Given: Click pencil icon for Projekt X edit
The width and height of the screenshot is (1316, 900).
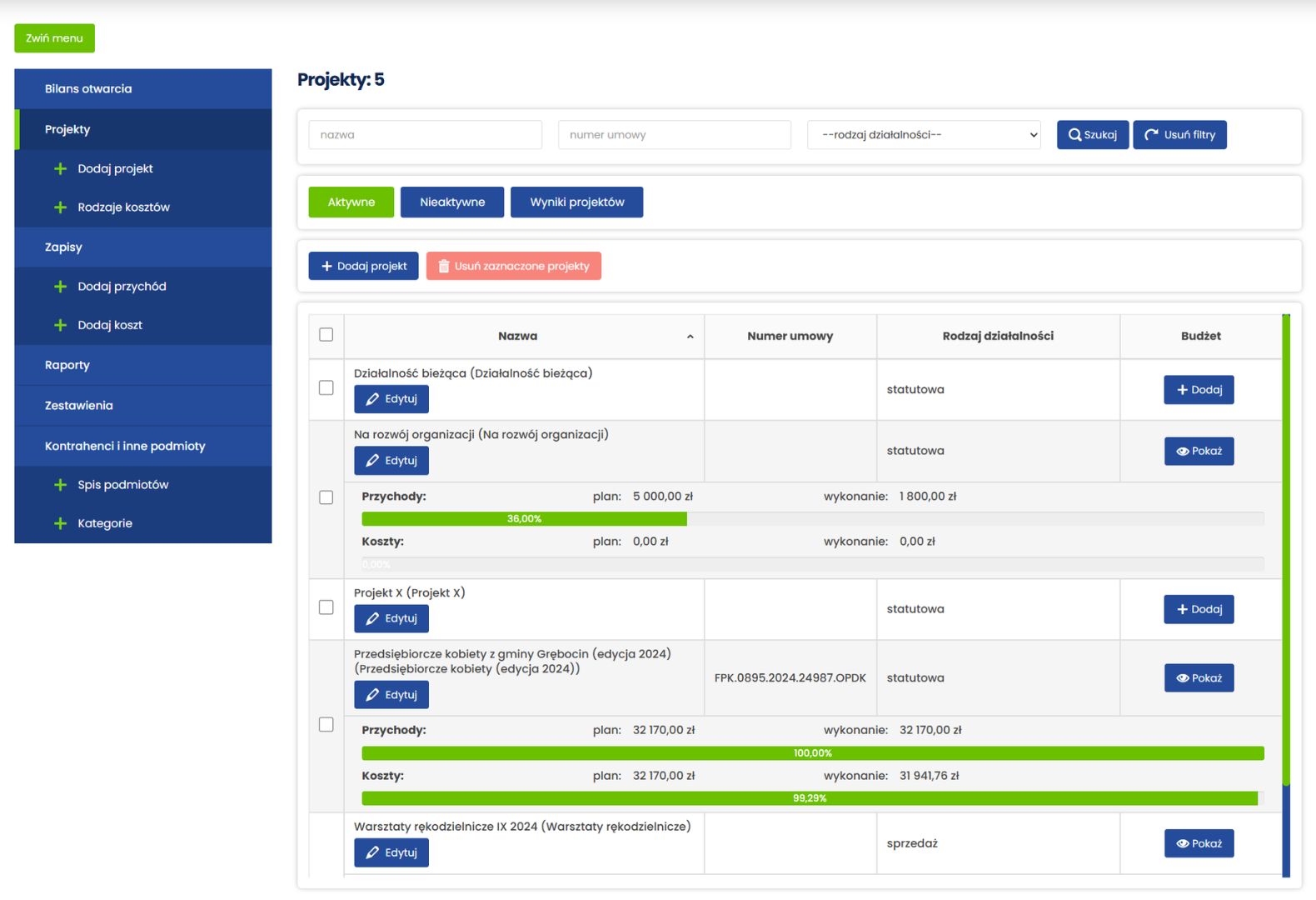Looking at the screenshot, I should click(x=372, y=619).
